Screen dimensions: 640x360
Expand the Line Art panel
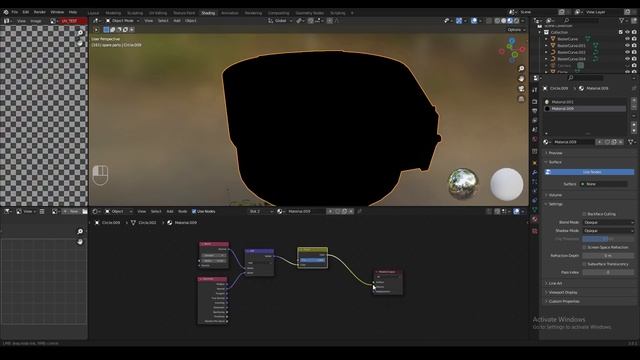555,283
